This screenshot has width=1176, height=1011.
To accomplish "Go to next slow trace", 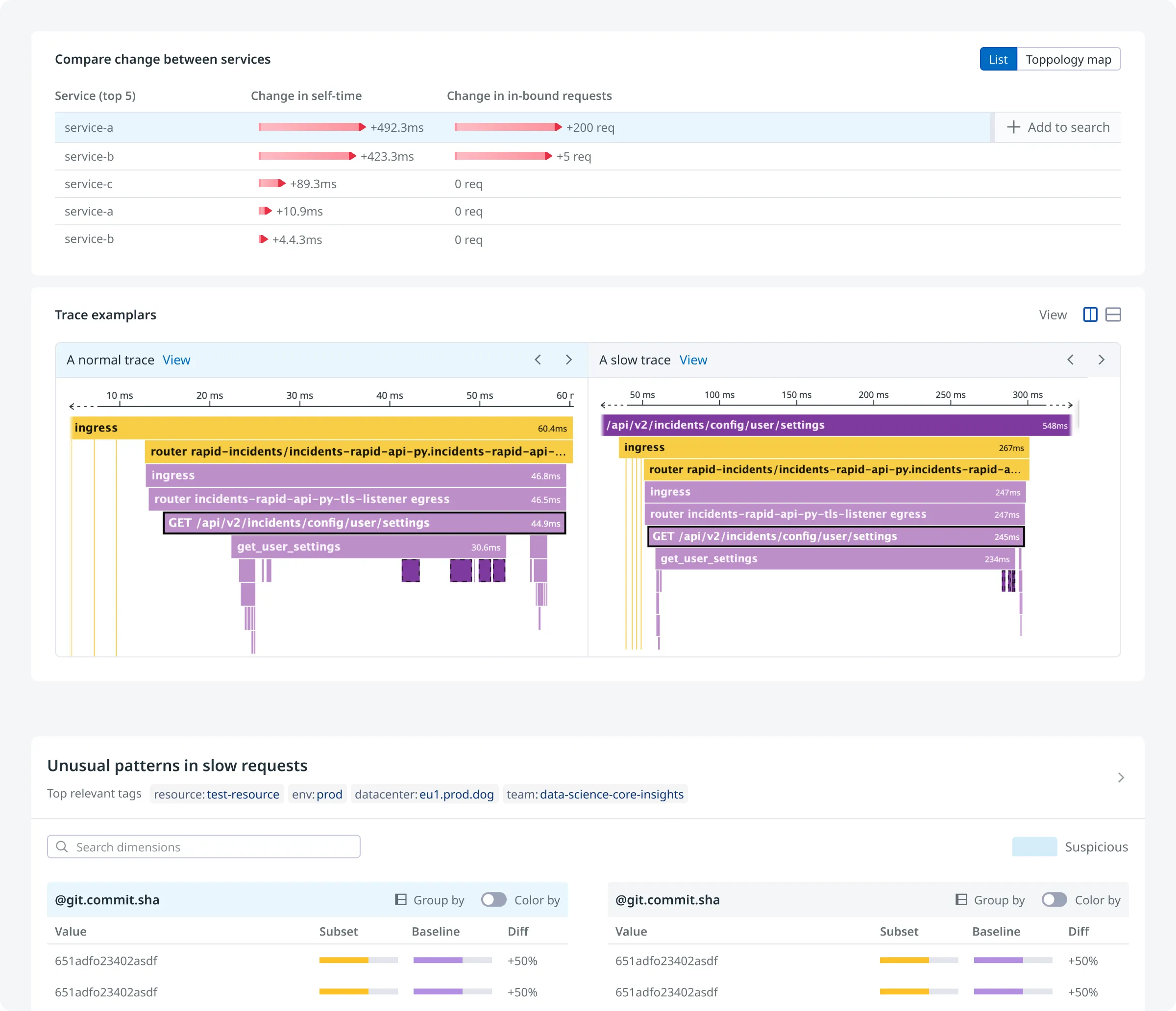I will coord(1101,360).
